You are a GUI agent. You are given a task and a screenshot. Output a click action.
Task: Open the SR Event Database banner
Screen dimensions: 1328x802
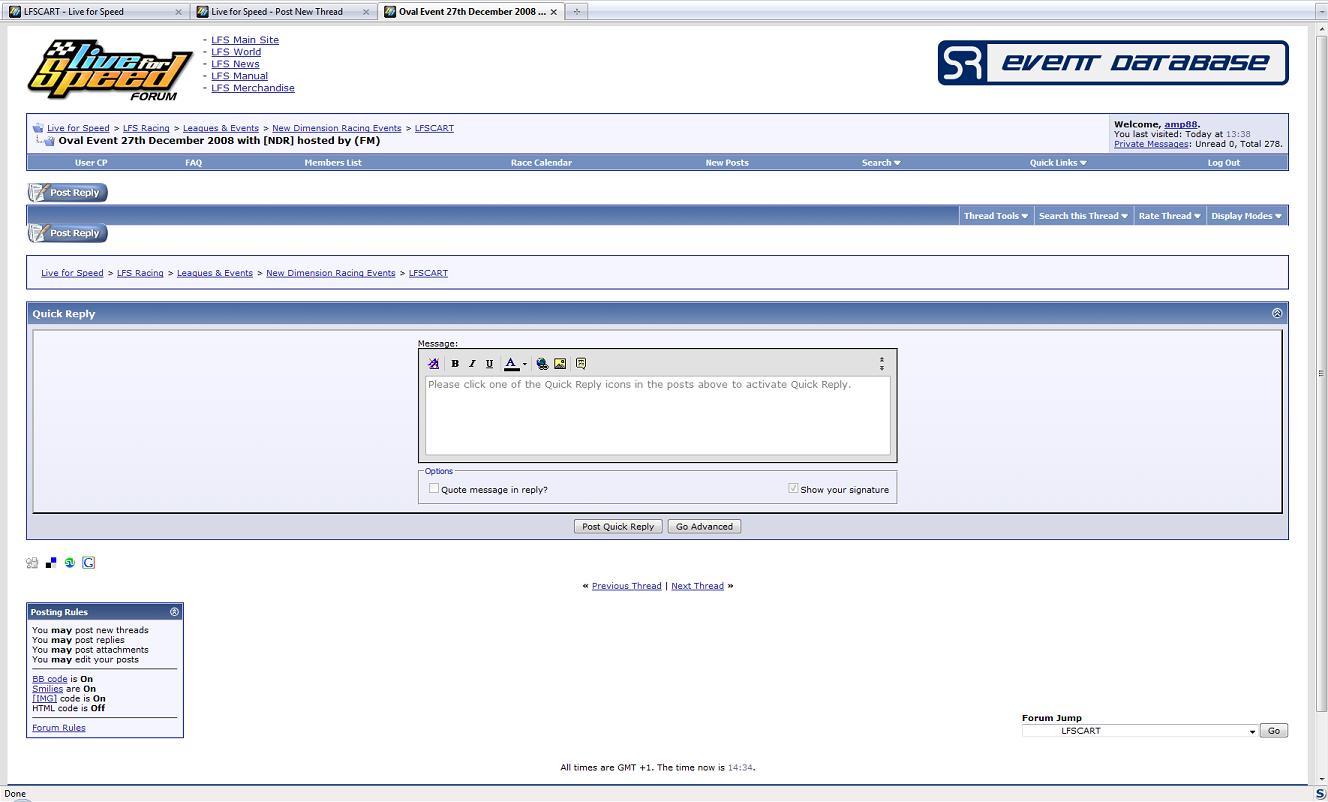click(1113, 63)
